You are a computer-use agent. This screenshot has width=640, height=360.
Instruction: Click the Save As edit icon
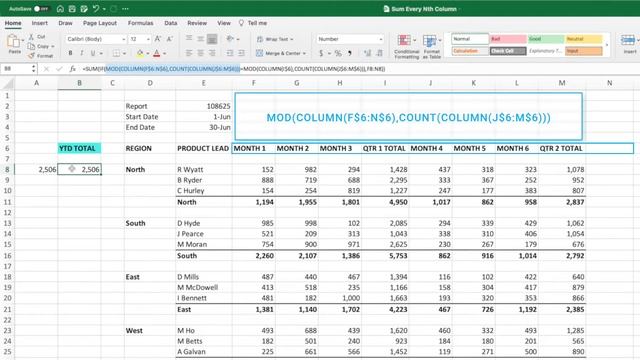click(x=84, y=9)
